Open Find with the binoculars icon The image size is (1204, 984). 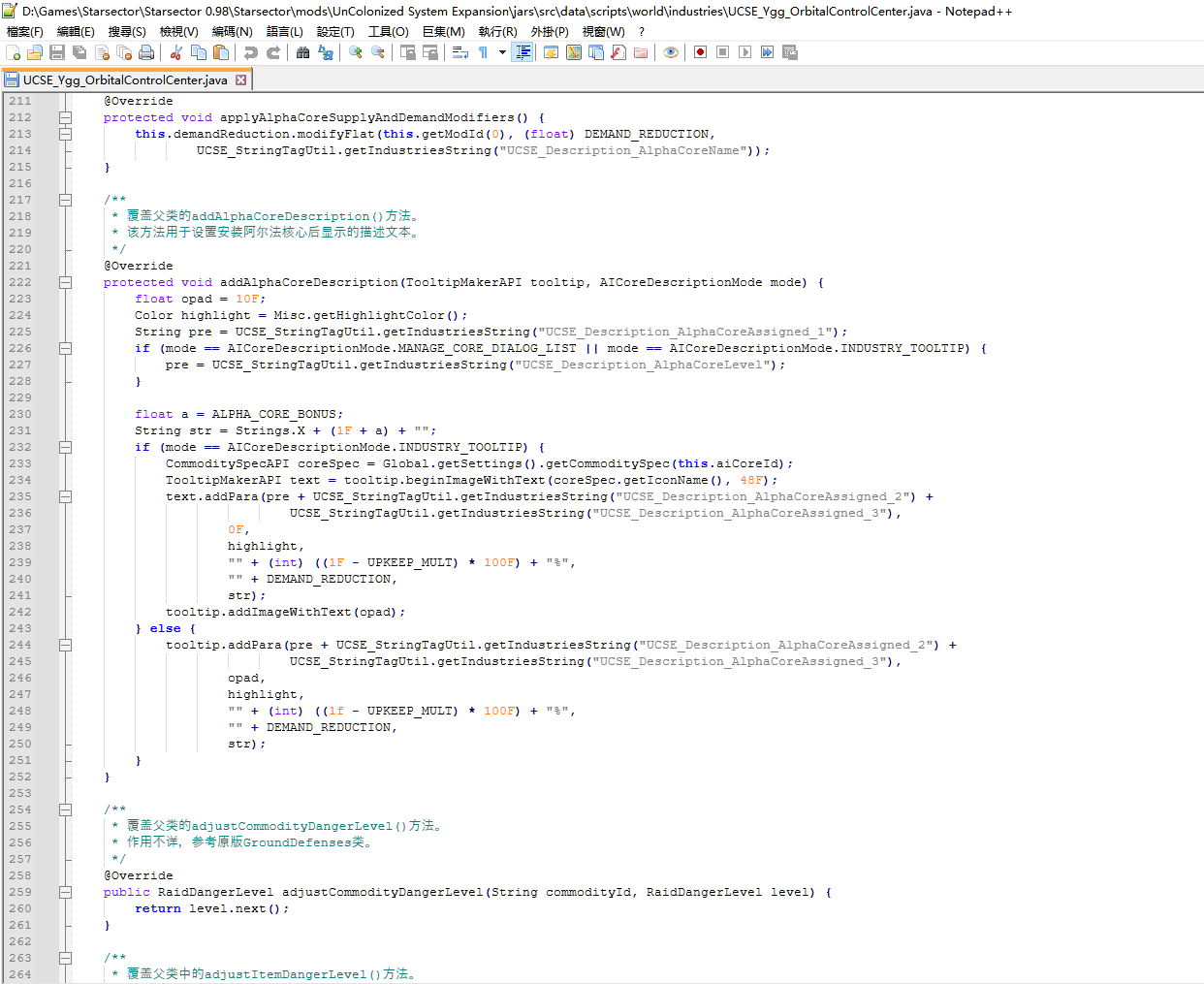[302, 52]
